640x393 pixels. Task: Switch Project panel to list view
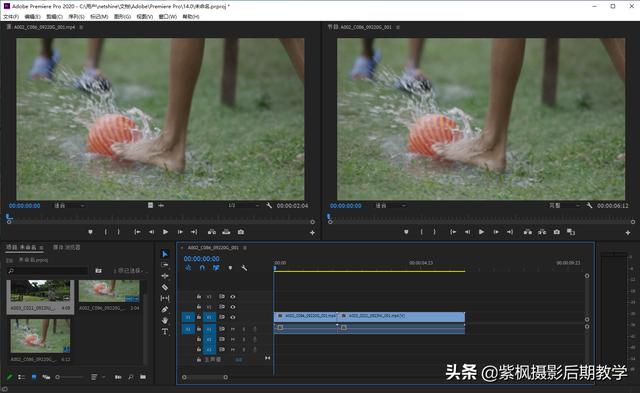[x=21, y=377]
